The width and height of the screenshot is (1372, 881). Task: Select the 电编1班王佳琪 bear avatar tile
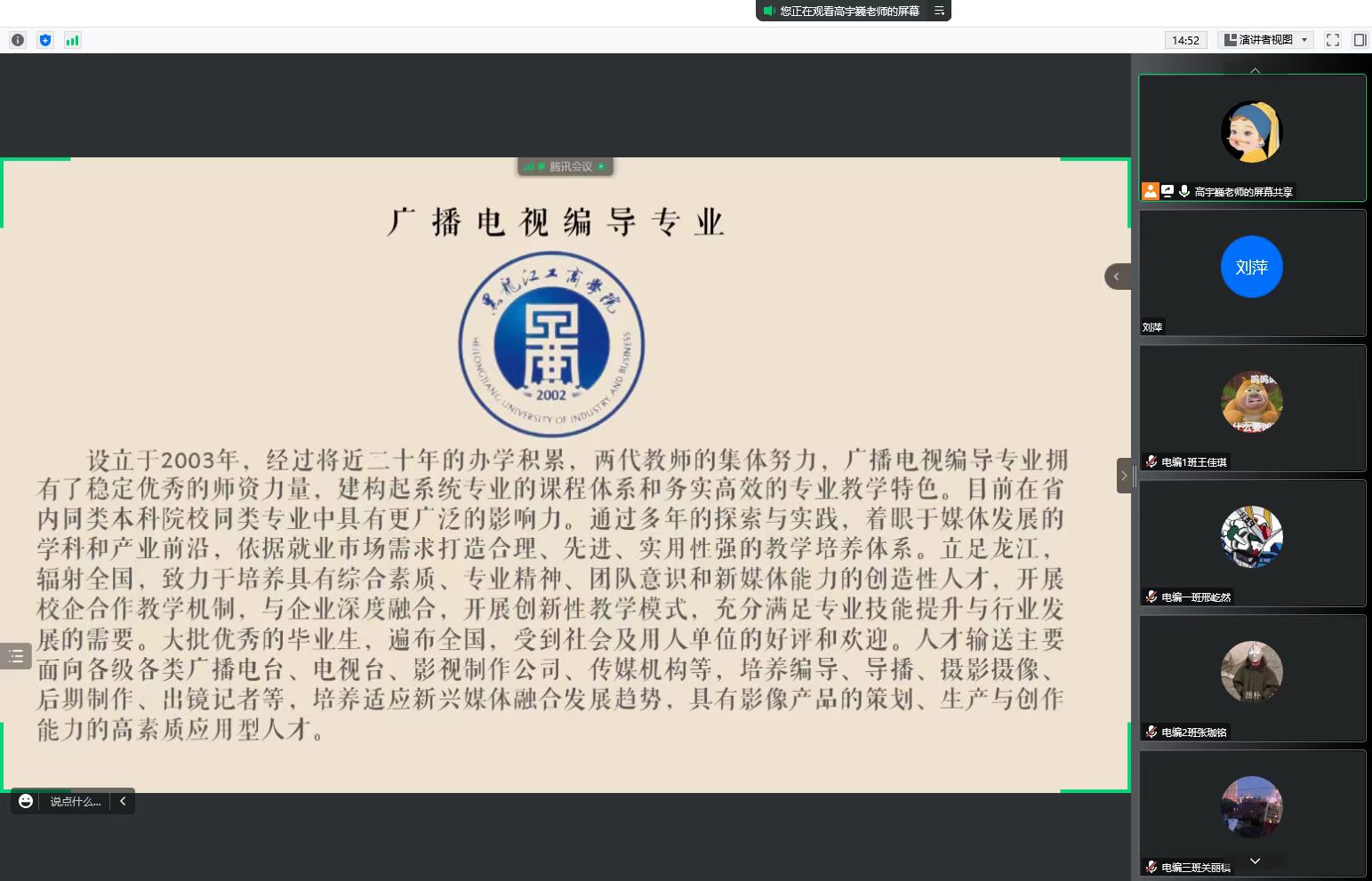(1252, 408)
